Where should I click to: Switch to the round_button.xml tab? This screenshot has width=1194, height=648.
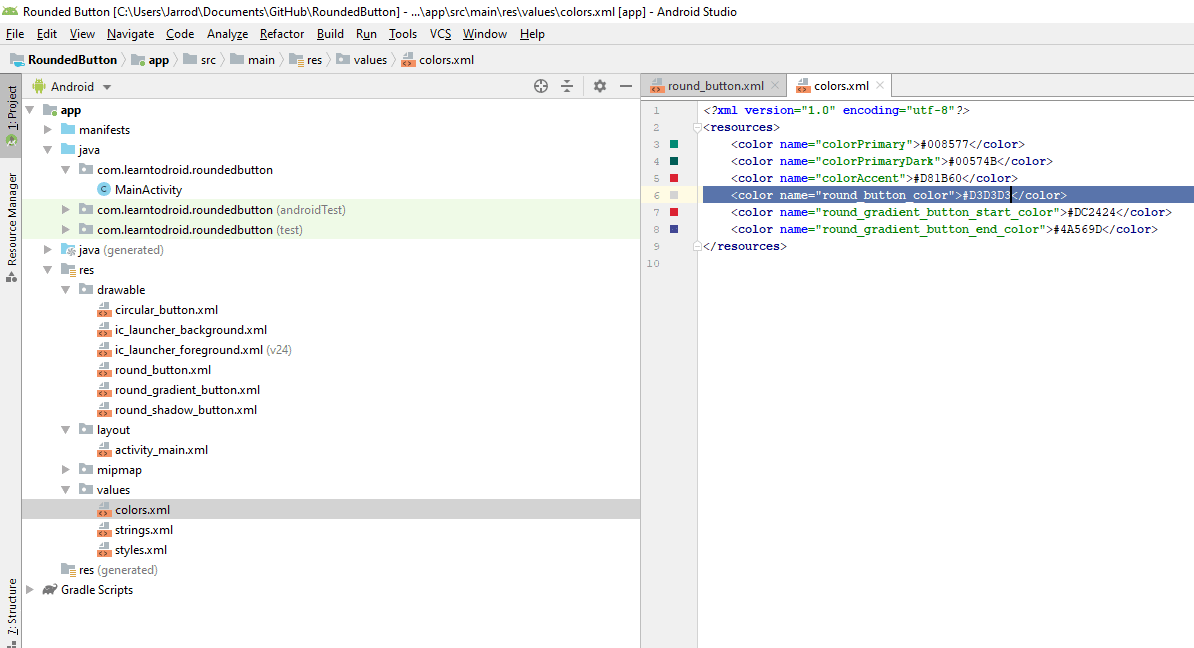pyautogui.click(x=714, y=86)
